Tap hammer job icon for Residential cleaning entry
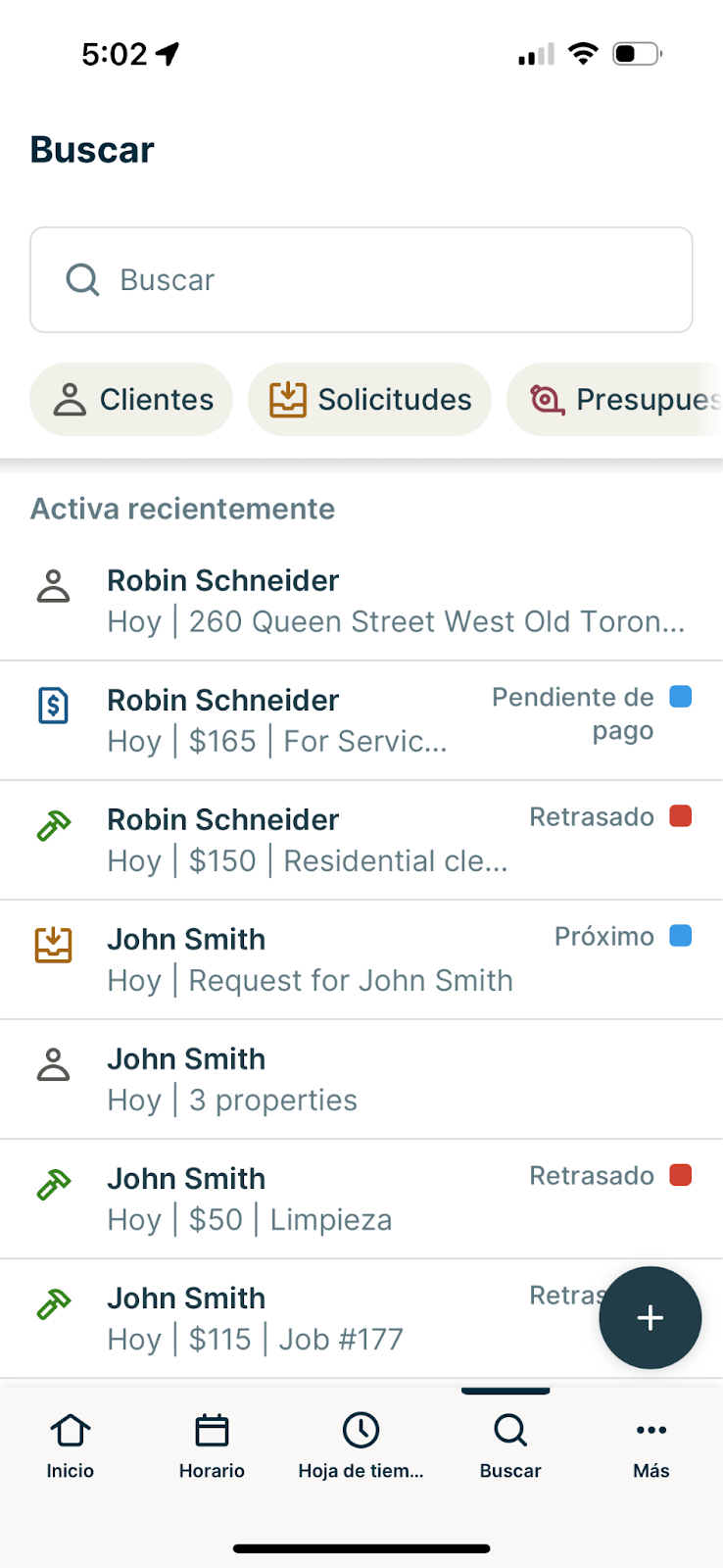Viewport: 723px width, 1568px height. (53, 826)
